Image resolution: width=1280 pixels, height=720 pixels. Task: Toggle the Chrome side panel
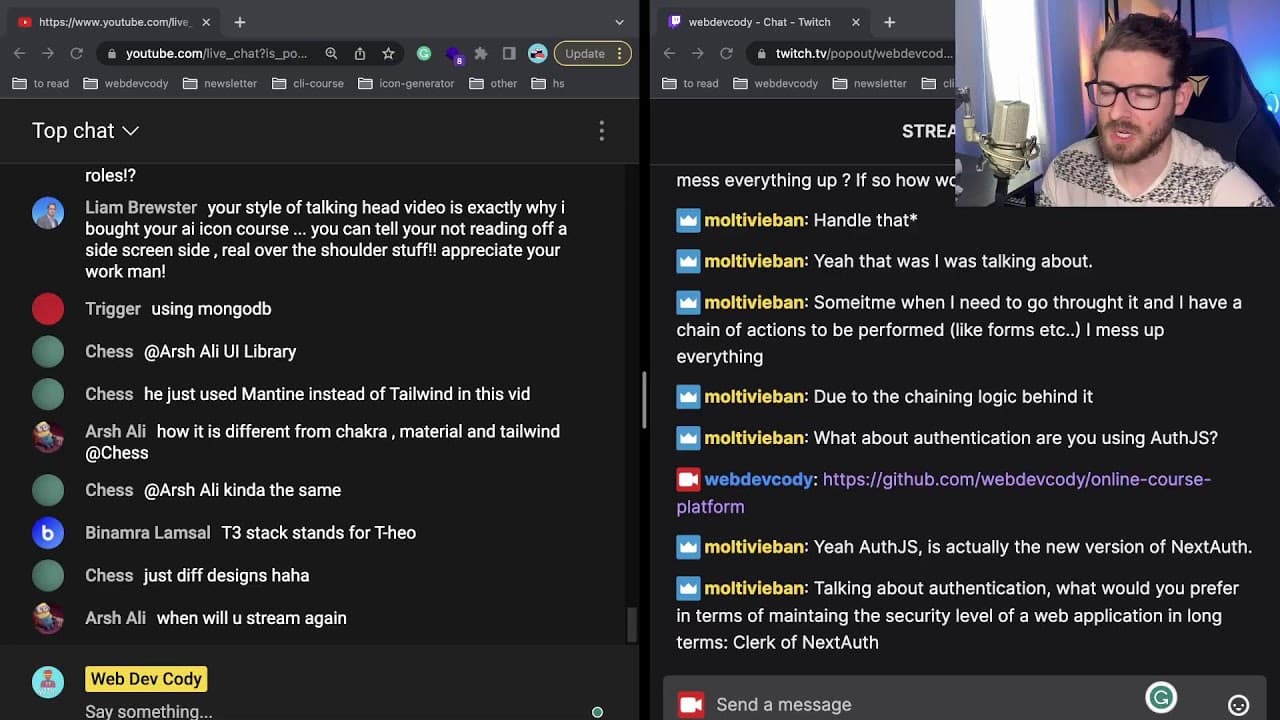click(509, 54)
